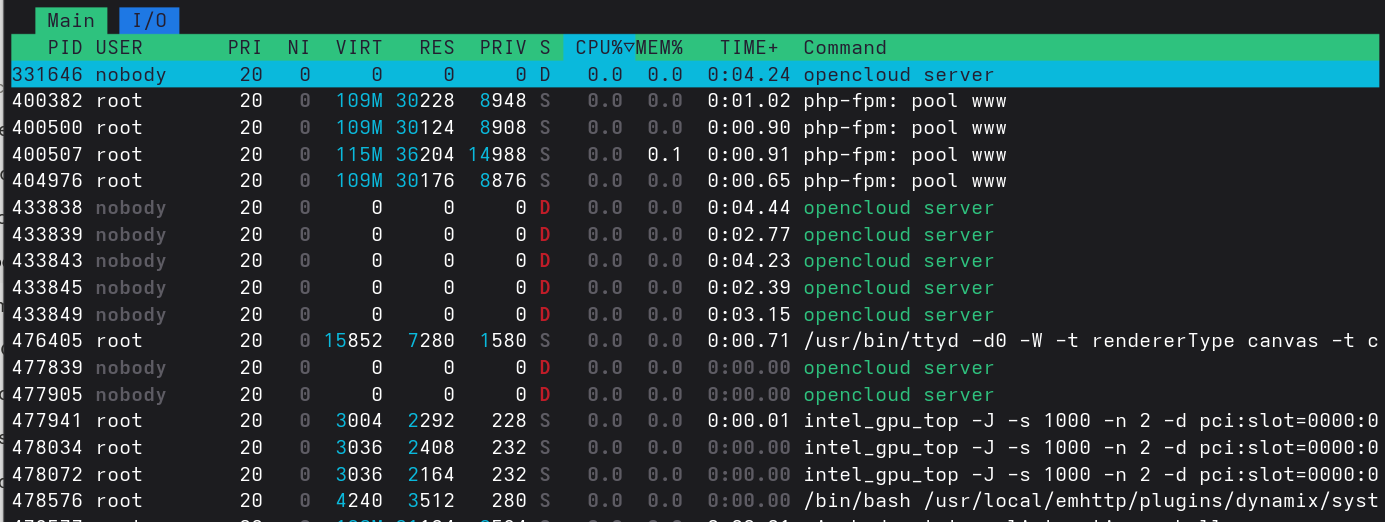Sort by the PRI column header

coord(245,47)
